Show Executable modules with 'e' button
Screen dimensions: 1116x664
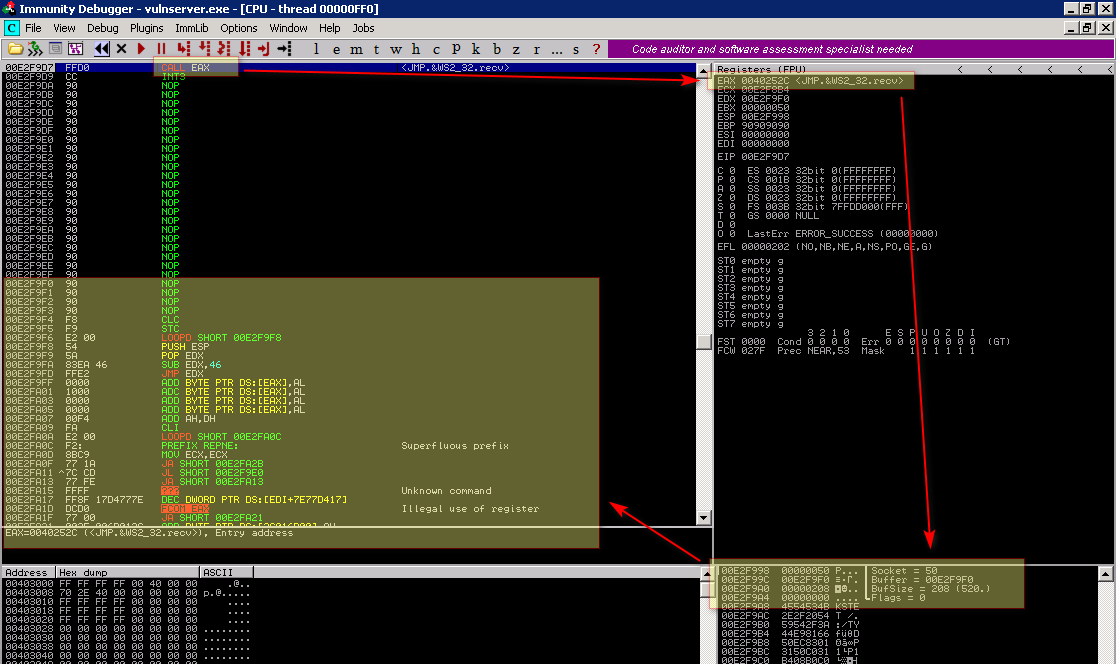336,48
